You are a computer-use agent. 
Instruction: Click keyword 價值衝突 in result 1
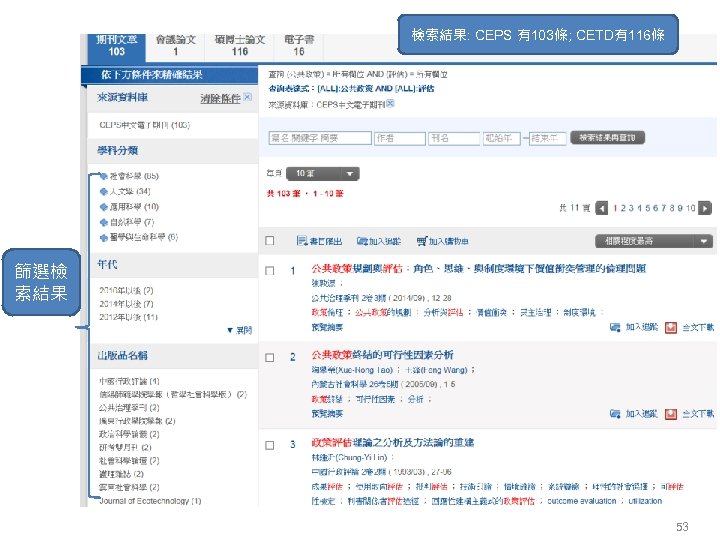click(491, 312)
